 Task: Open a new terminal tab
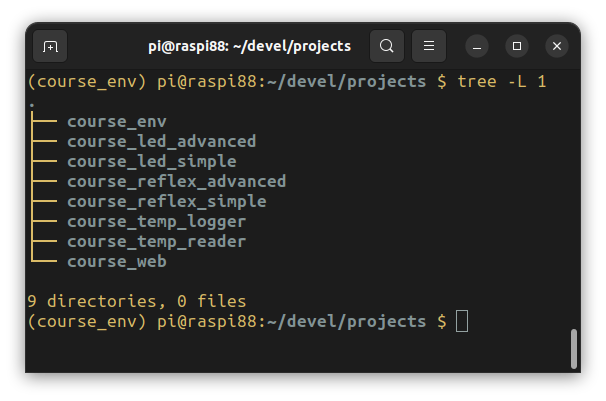click(50, 46)
